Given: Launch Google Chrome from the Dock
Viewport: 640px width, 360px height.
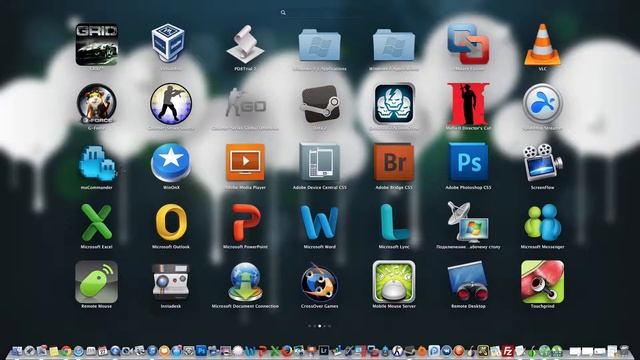Looking at the screenshot, I should pyautogui.click(x=66, y=351).
